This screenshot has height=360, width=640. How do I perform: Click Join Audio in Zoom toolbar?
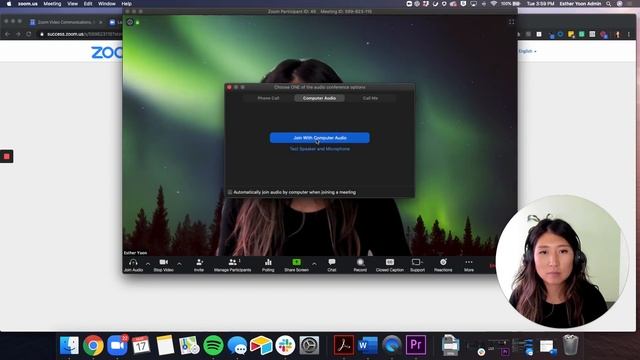(x=133, y=265)
